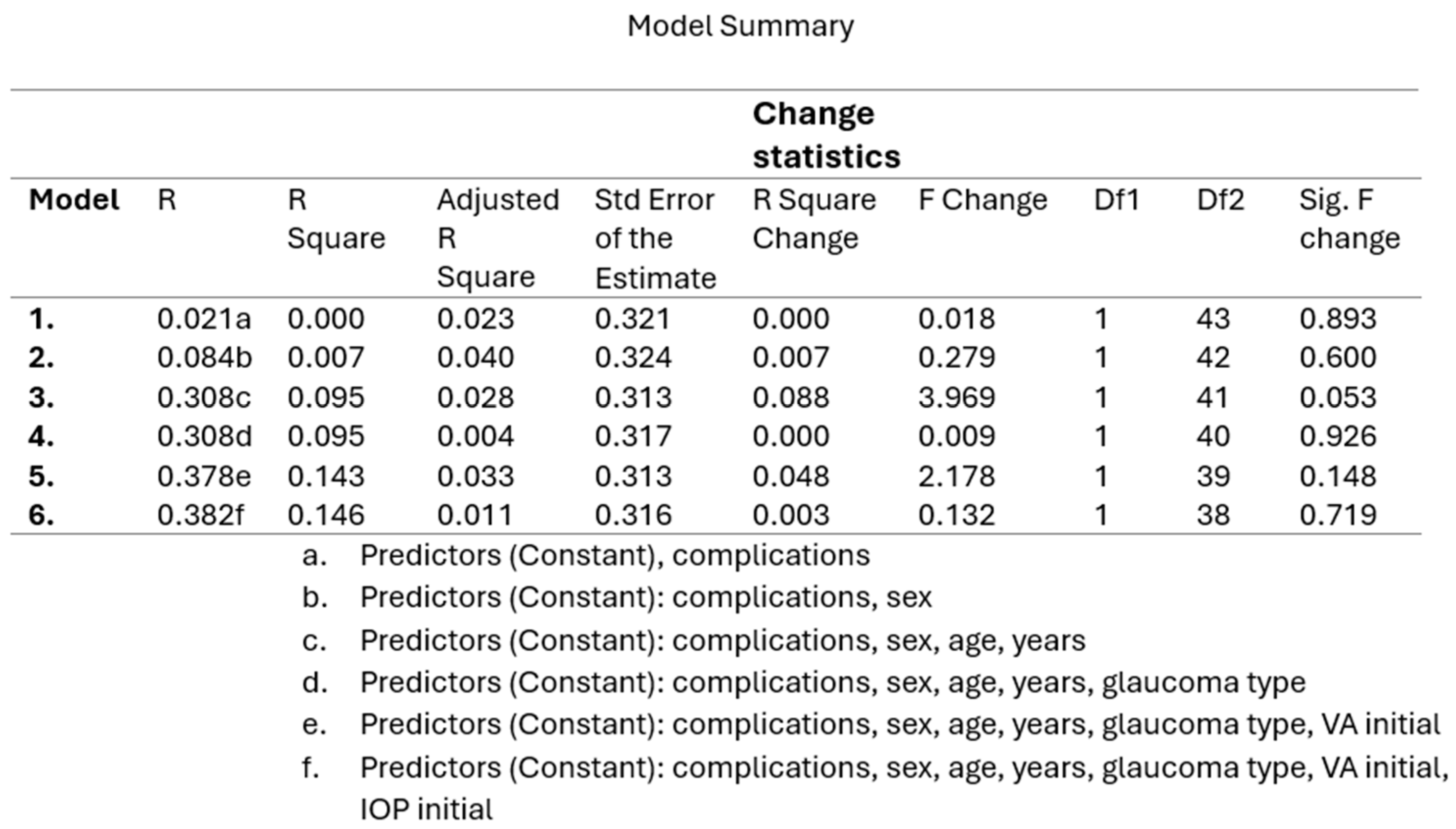This screenshot has height=829, width=1456.
Task: Click the Df1 column header
Action: (1116, 200)
